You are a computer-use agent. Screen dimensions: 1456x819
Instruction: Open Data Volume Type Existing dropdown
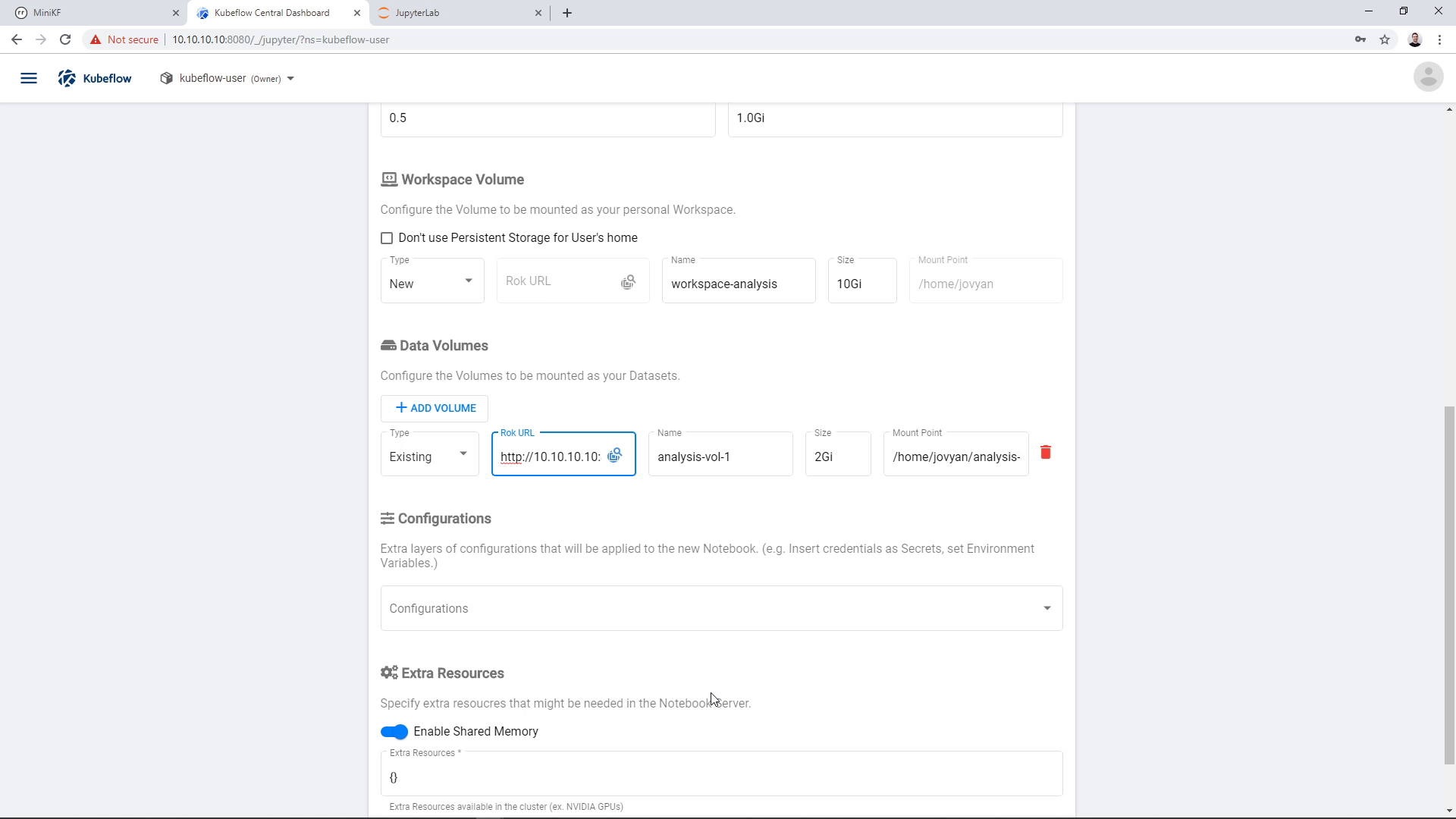430,453
